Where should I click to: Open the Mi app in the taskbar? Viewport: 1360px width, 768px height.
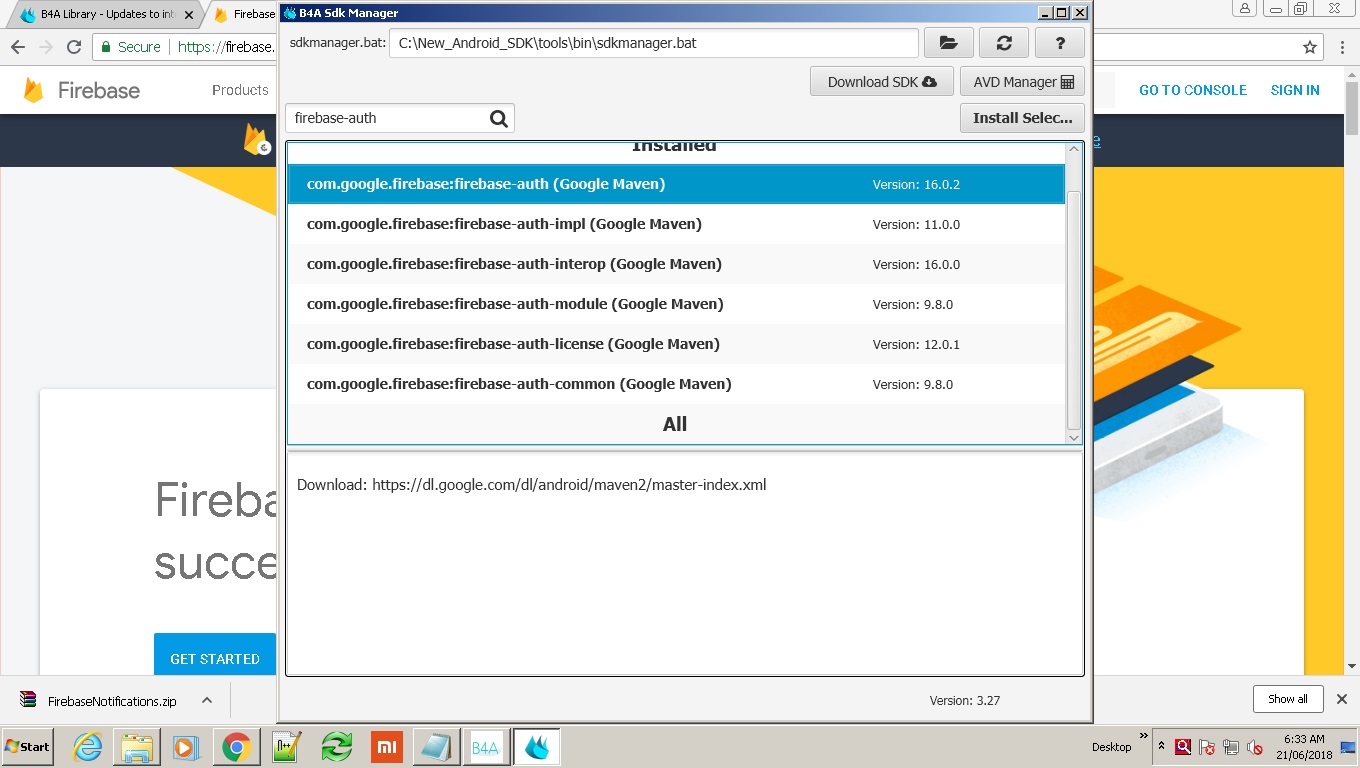click(x=387, y=747)
